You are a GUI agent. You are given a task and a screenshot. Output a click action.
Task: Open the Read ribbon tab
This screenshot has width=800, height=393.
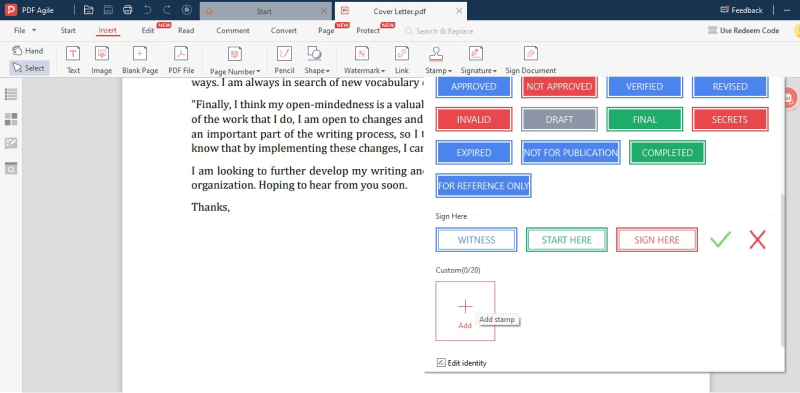[186, 31]
